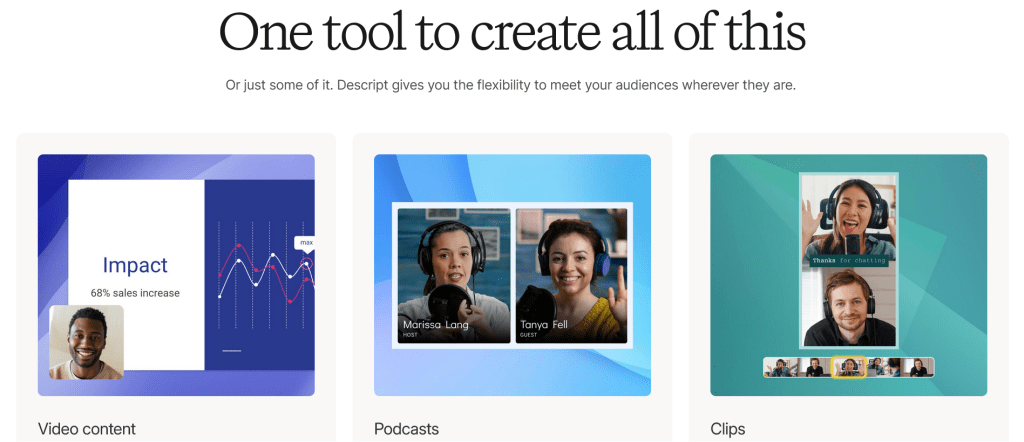Click the presenter webcam thumbnail on Impact slide
Image resolution: width=1024 pixels, height=442 pixels.
[87, 343]
